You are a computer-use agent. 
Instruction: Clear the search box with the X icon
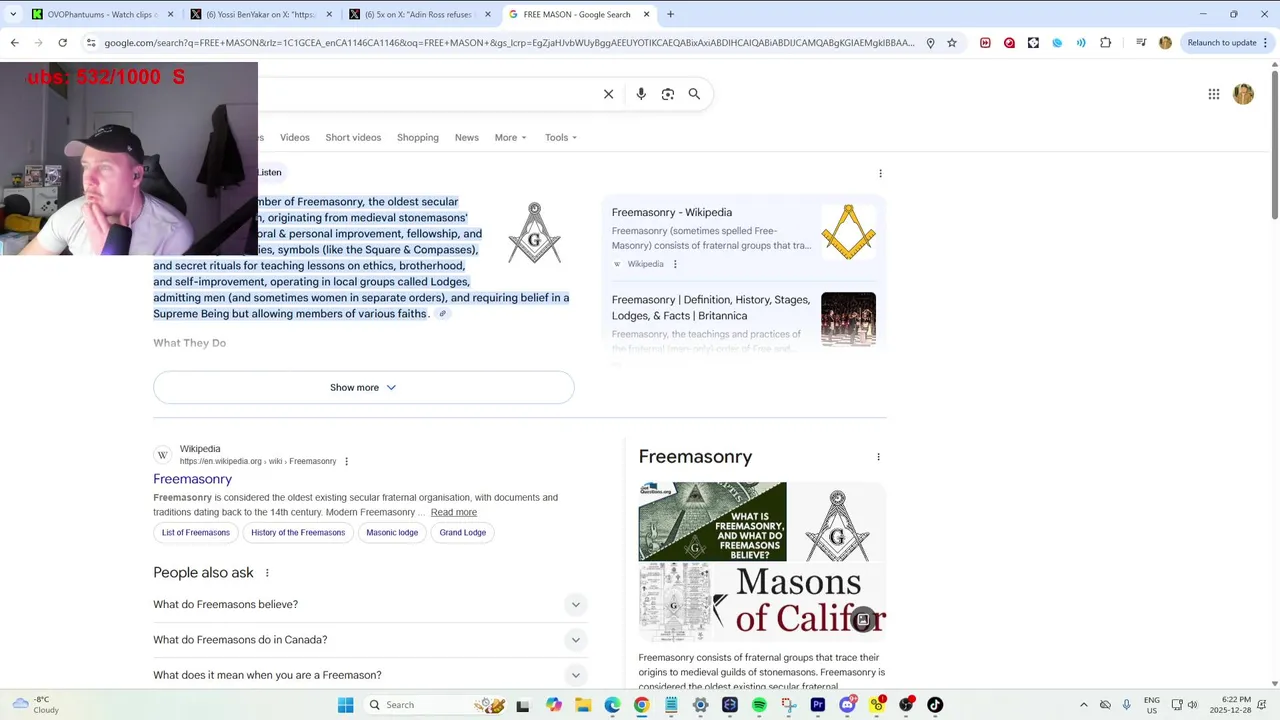click(x=608, y=94)
